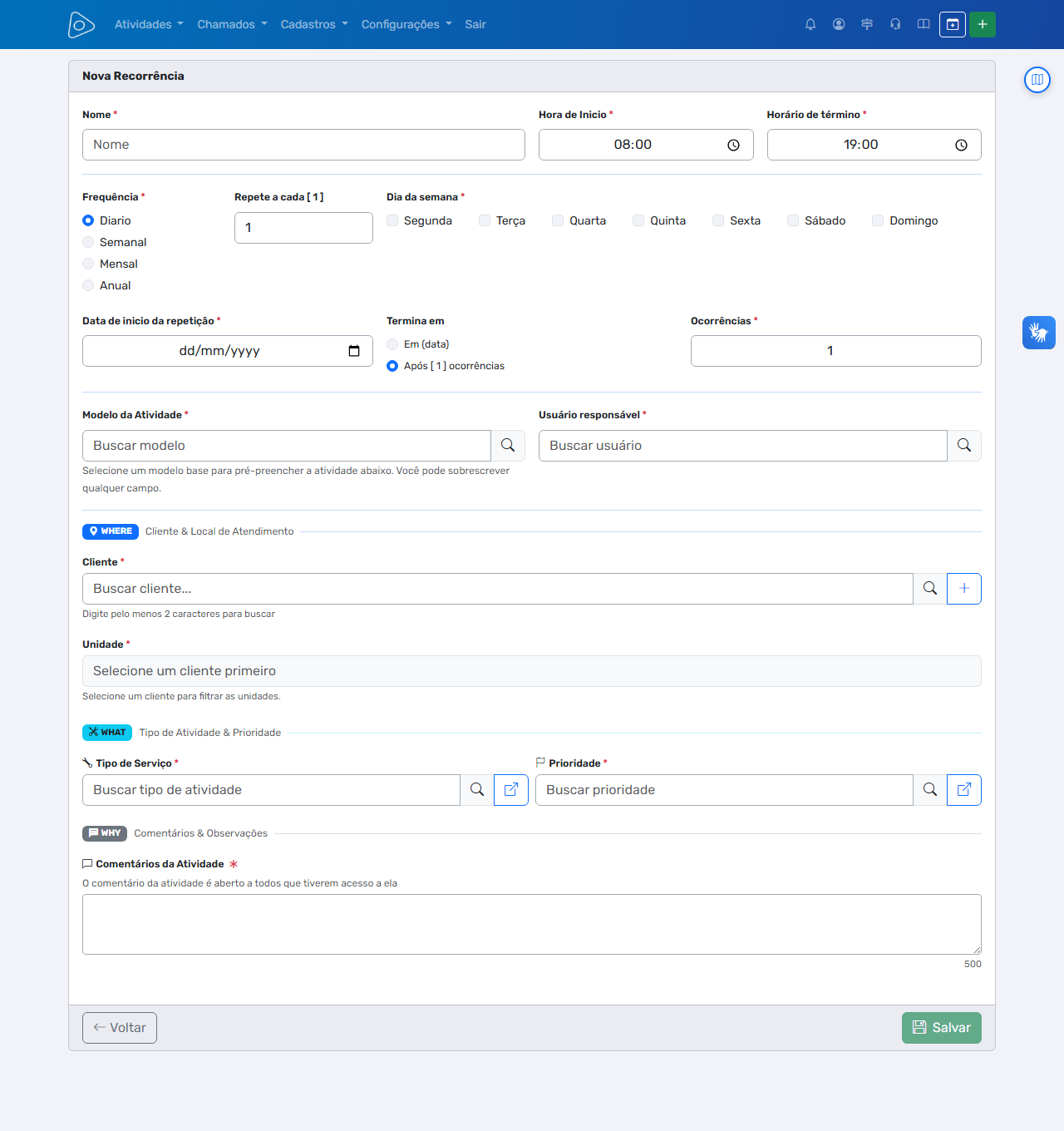Check the Domingo checkbox
The width and height of the screenshot is (1064, 1131).
(x=878, y=220)
